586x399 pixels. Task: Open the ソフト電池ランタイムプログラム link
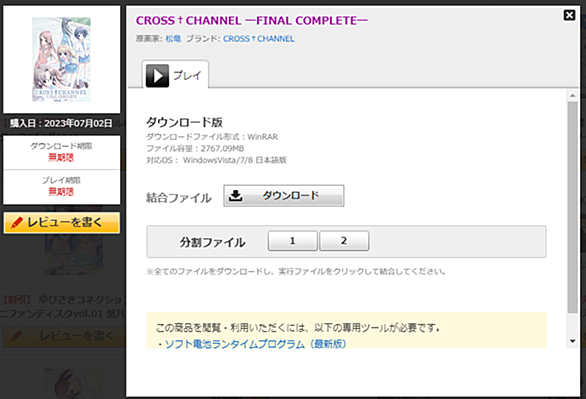(x=255, y=344)
